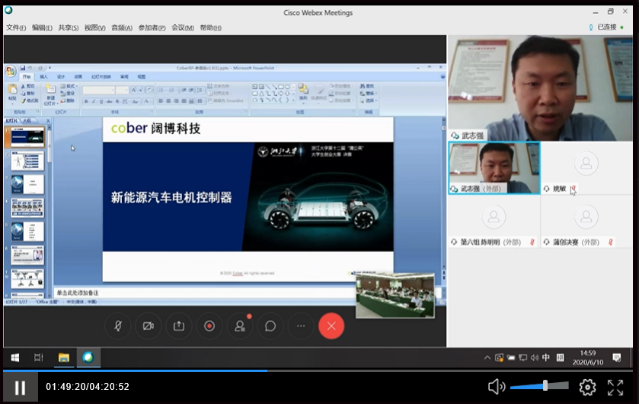
Task: Select the 武志强 participant video thumbnail
Action: 494,166
